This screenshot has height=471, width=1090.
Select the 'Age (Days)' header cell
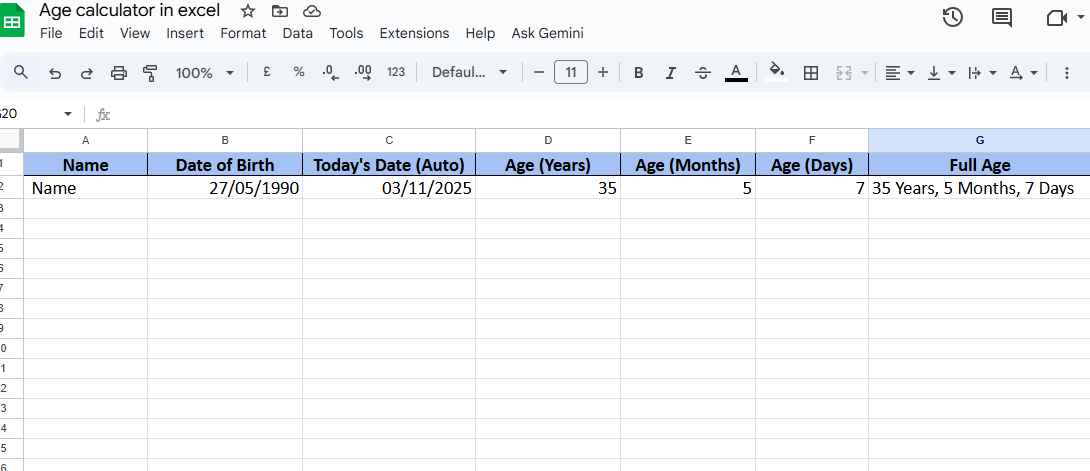pyautogui.click(x=812, y=165)
